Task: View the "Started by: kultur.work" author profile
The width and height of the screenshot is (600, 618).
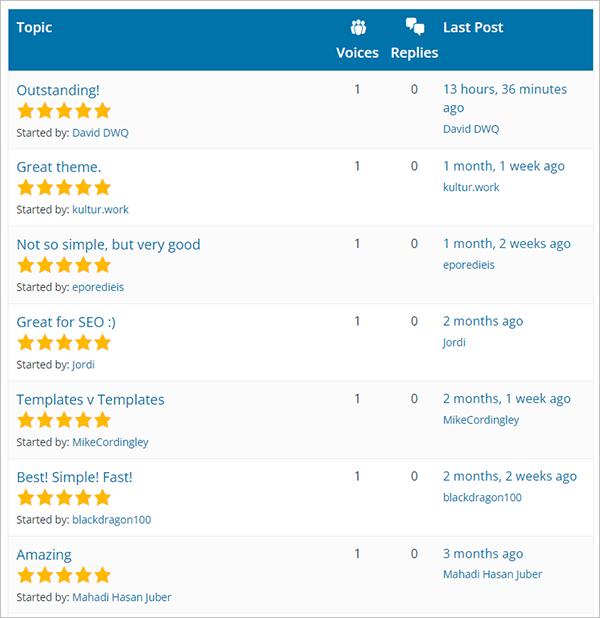Action: (100, 210)
